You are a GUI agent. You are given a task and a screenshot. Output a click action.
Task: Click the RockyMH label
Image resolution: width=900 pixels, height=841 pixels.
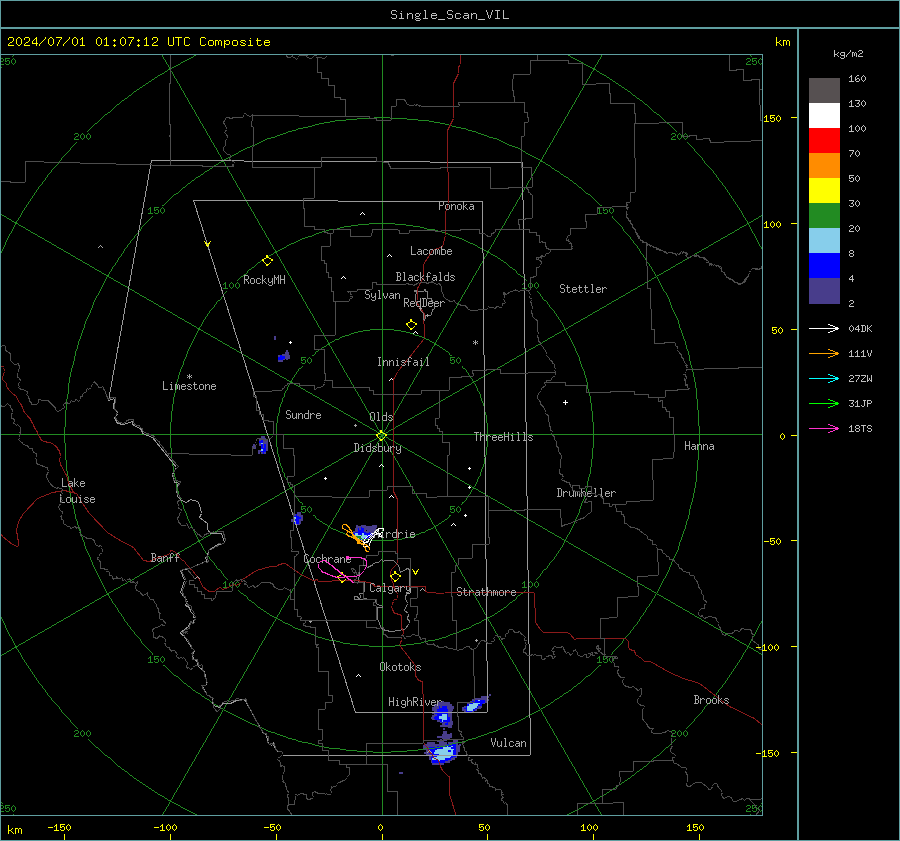[x=264, y=280]
